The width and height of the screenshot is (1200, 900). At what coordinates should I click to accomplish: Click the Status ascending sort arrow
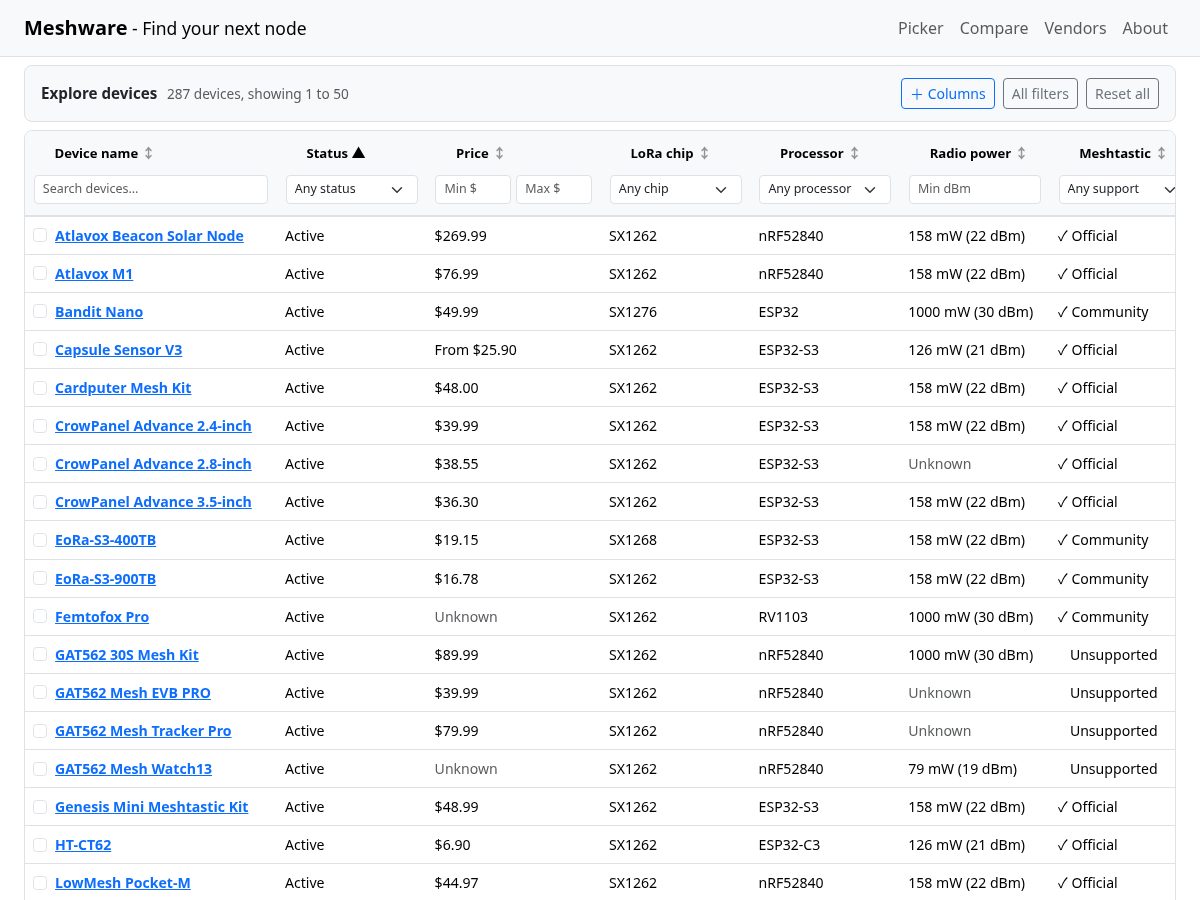[359, 153]
